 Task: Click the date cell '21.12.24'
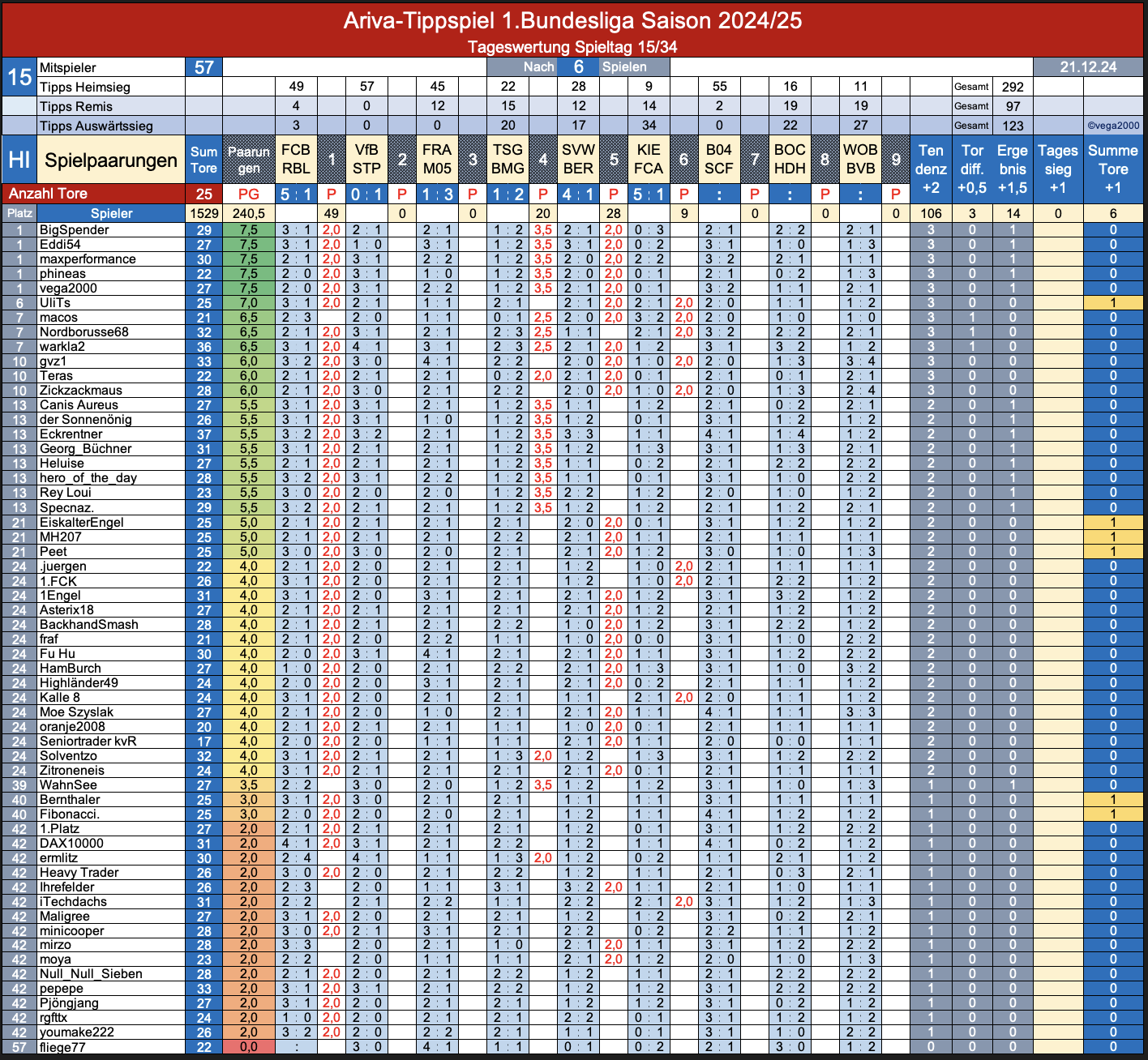pos(1088,67)
